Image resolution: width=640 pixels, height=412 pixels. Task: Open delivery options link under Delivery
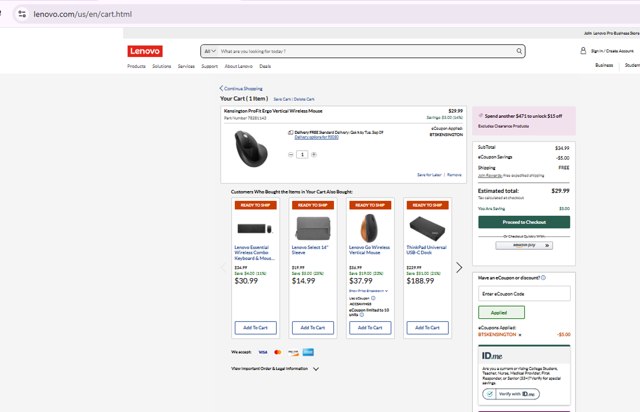316,137
